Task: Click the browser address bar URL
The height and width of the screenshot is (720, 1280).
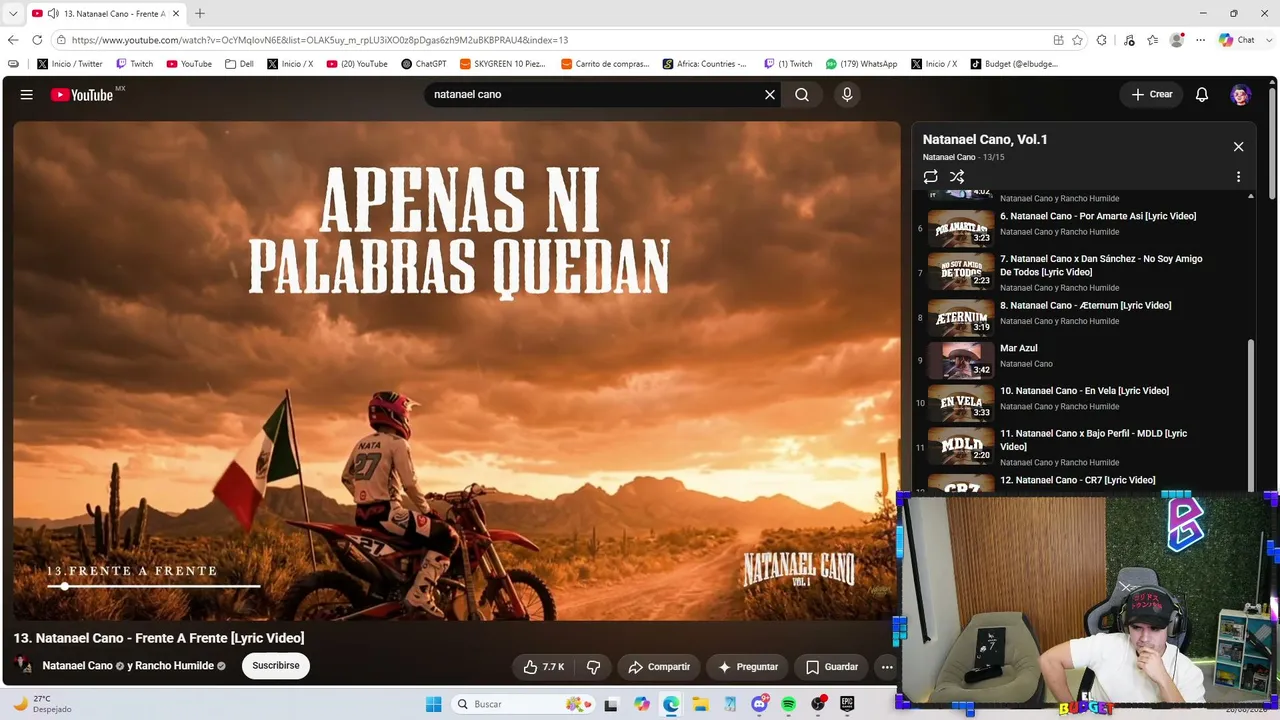Action: click(x=320, y=40)
